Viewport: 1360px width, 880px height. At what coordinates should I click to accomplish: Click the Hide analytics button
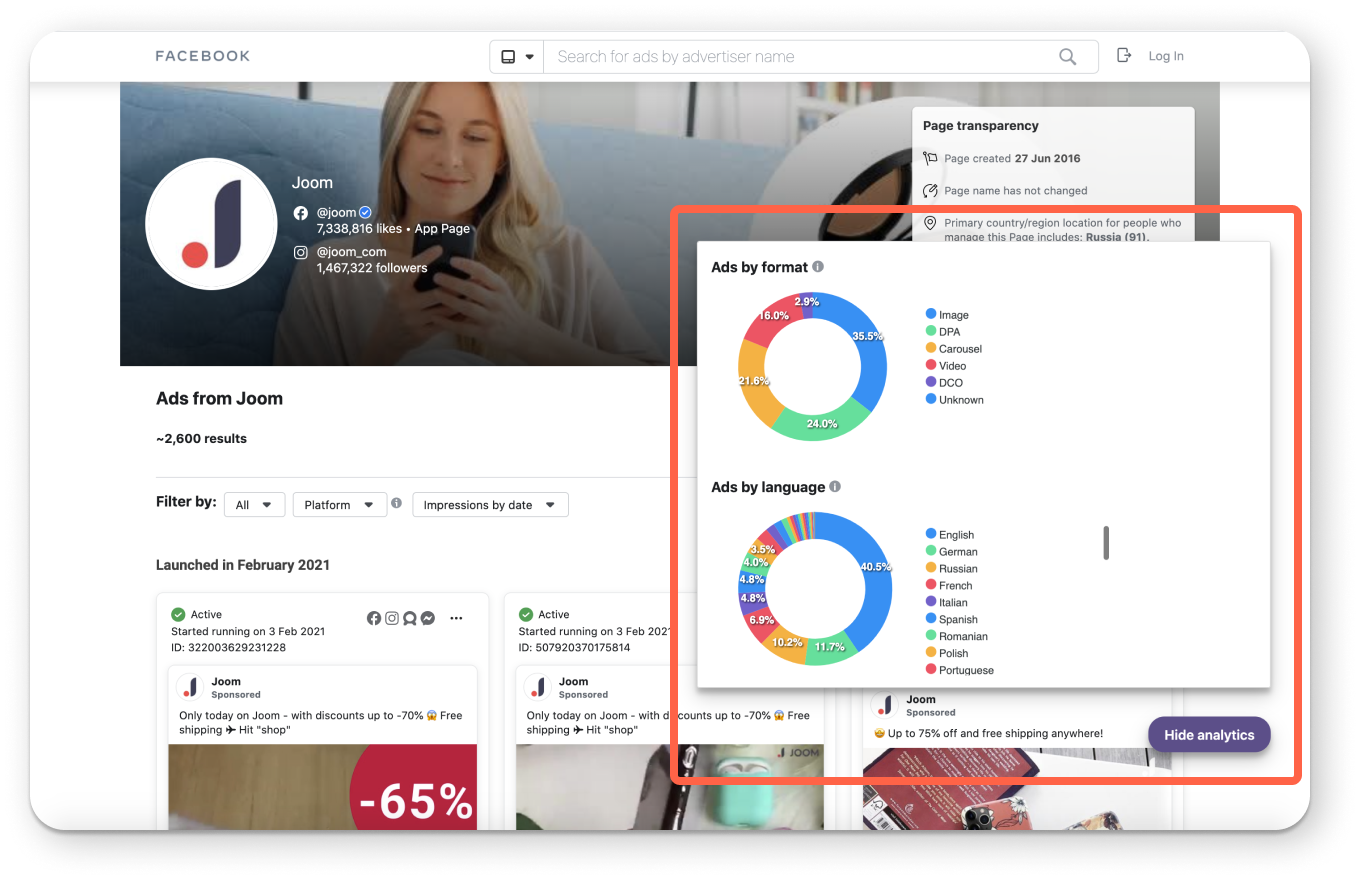(1209, 735)
